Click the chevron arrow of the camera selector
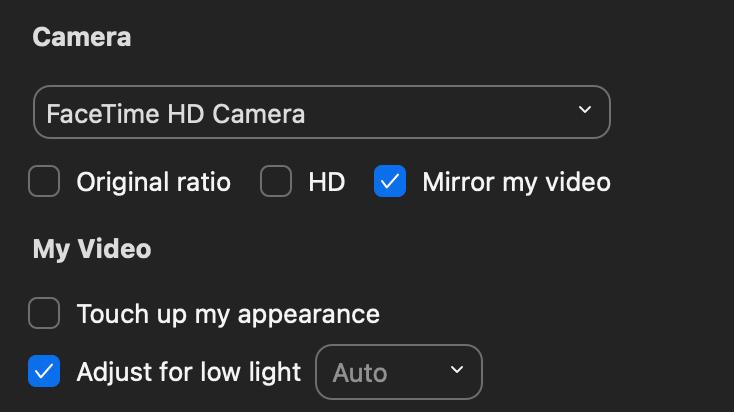Image resolution: width=734 pixels, height=412 pixels. pos(585,110)
